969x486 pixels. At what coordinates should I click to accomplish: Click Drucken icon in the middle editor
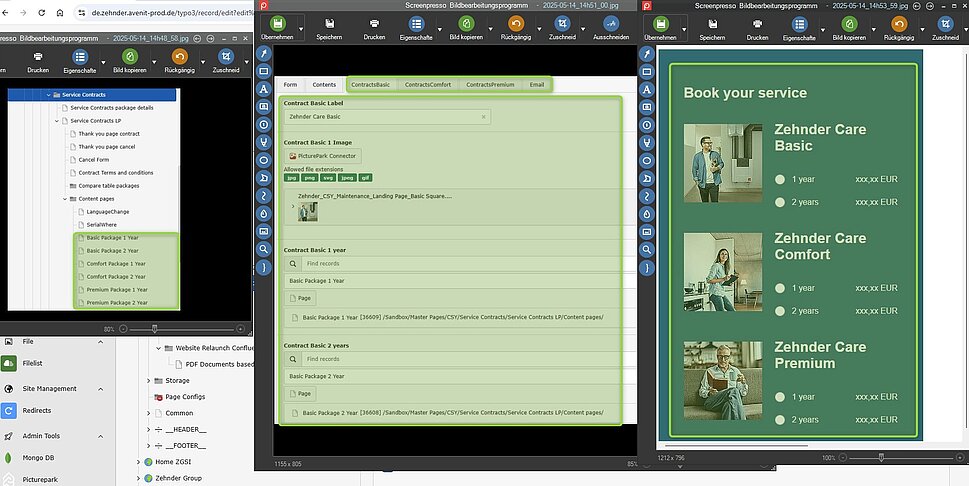(374, 27)
